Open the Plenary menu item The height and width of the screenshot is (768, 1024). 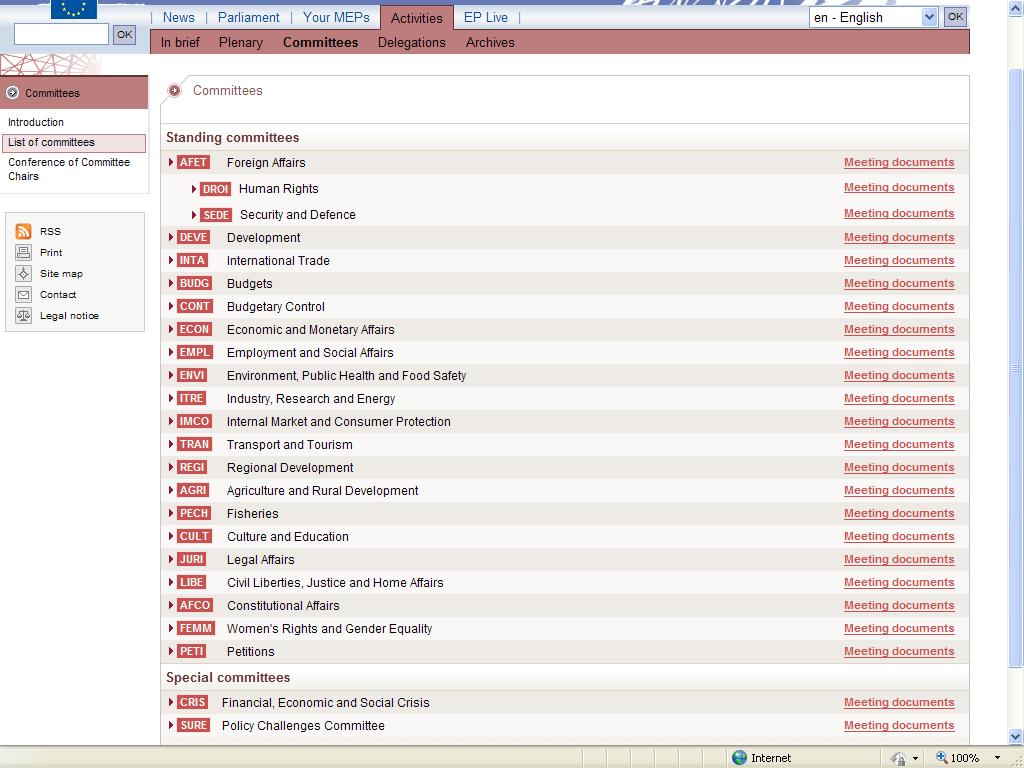[240, 42]
